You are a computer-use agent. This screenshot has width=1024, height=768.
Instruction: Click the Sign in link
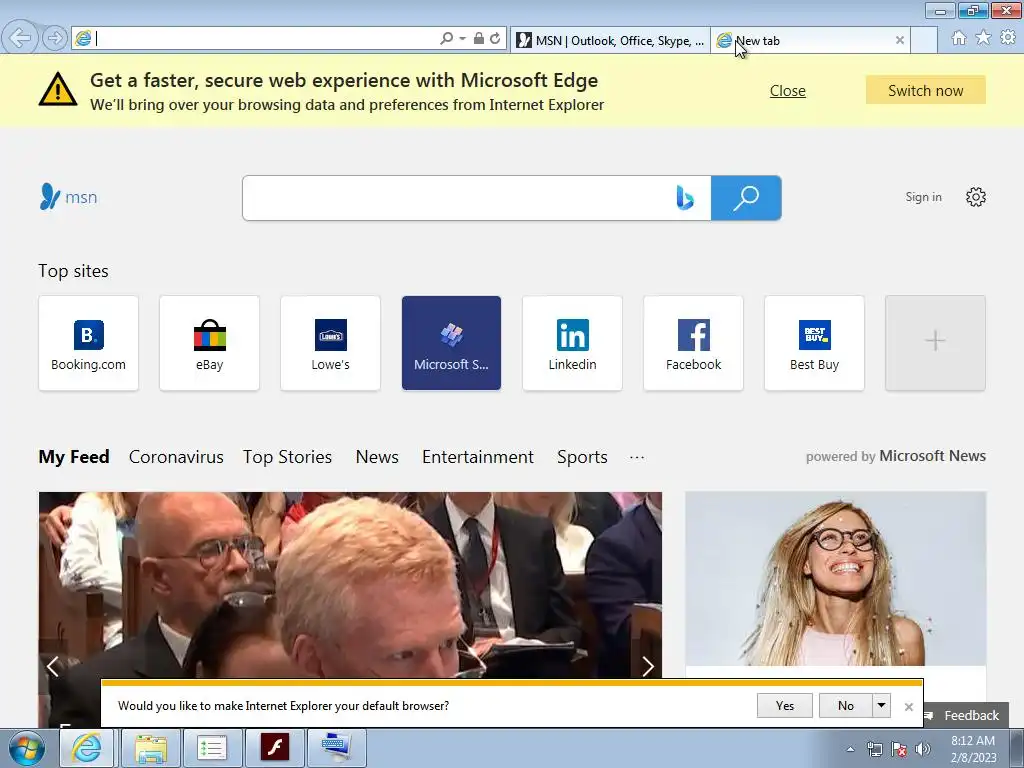coord(923,197)
